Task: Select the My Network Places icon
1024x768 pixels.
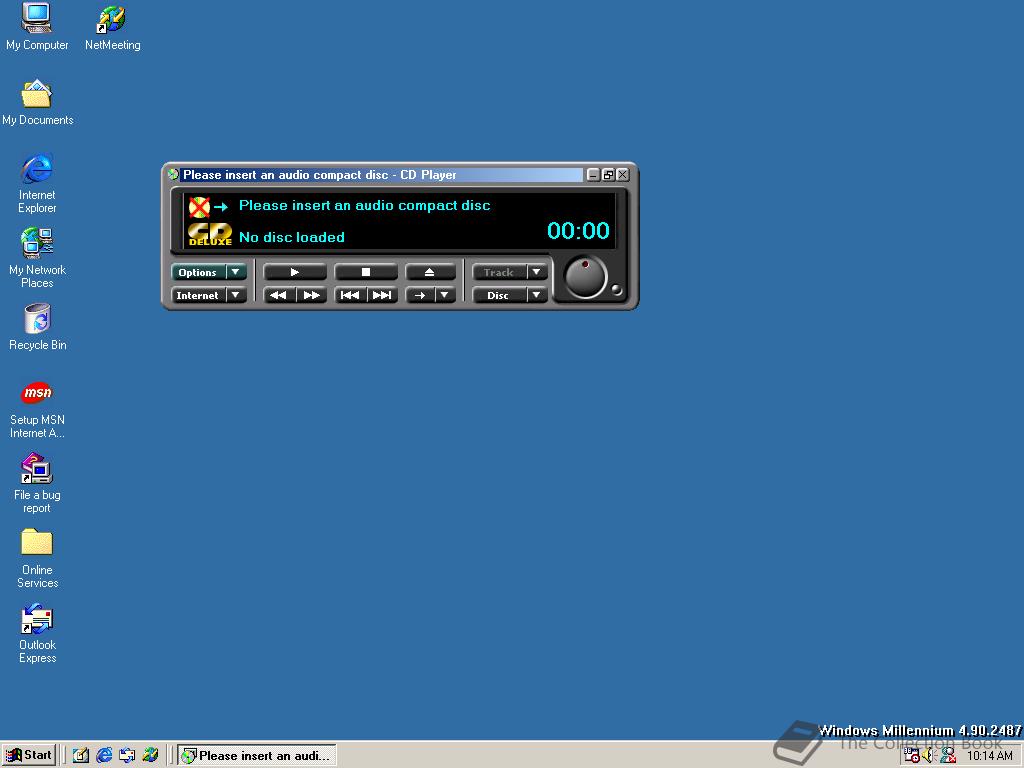Action: coord(37,259)
